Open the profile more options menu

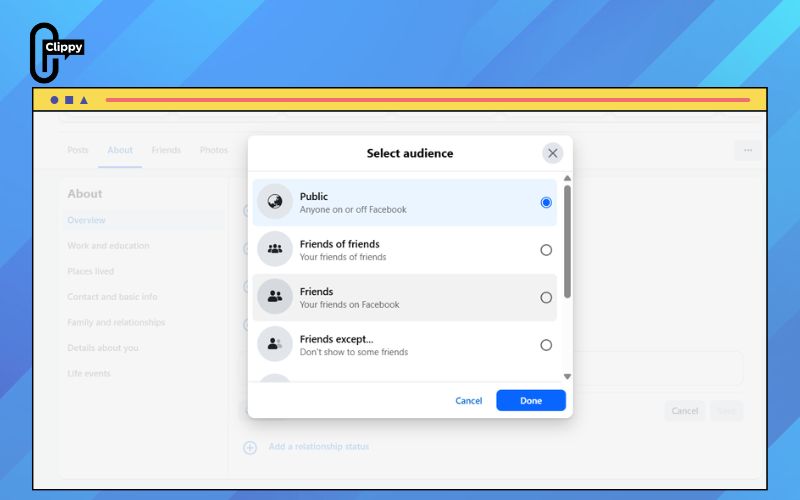(748, 151)
